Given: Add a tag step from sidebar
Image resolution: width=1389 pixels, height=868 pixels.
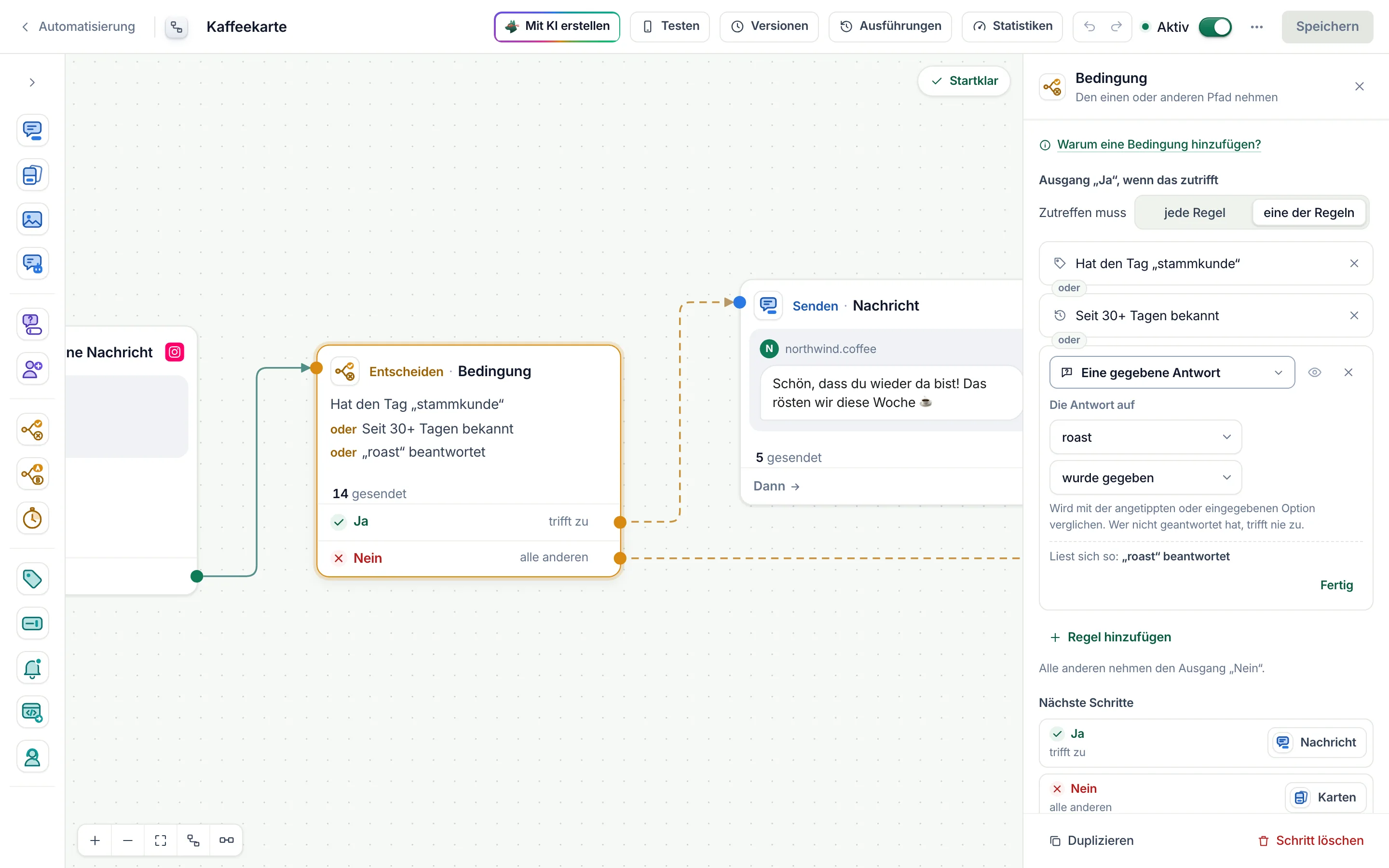Looking at the screenshot, I should coord(32,579).
